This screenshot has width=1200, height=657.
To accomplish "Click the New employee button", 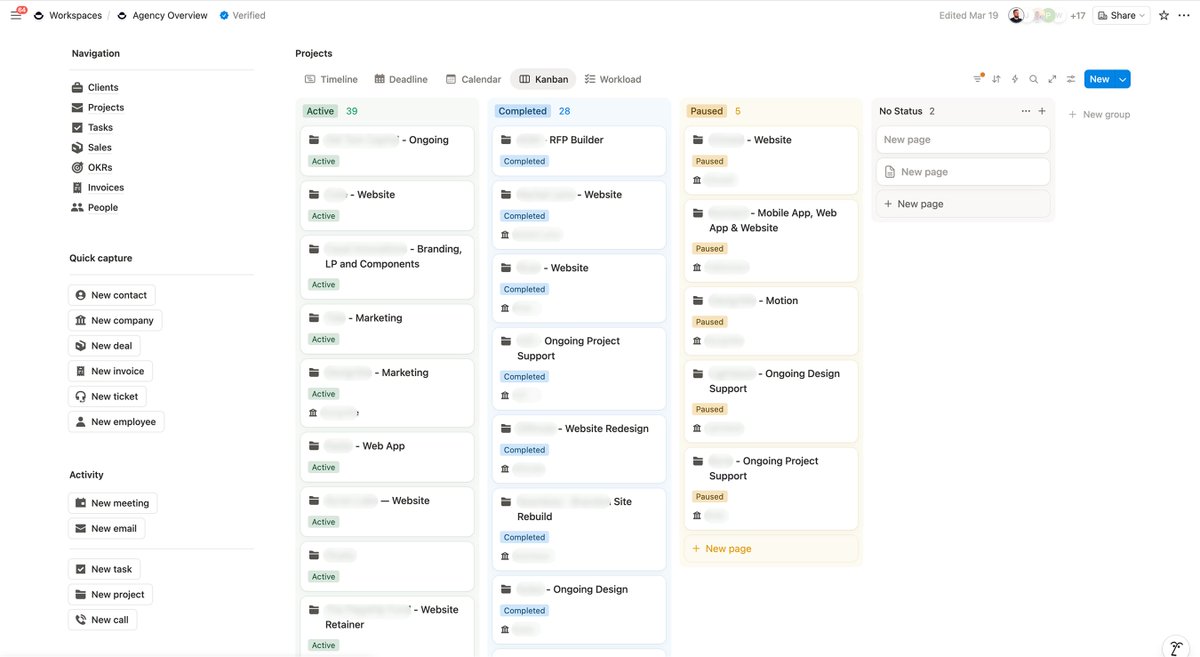I will click(116, 422).
